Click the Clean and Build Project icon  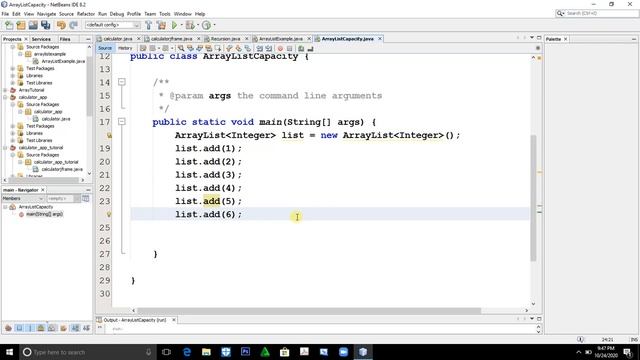(161, 25)
